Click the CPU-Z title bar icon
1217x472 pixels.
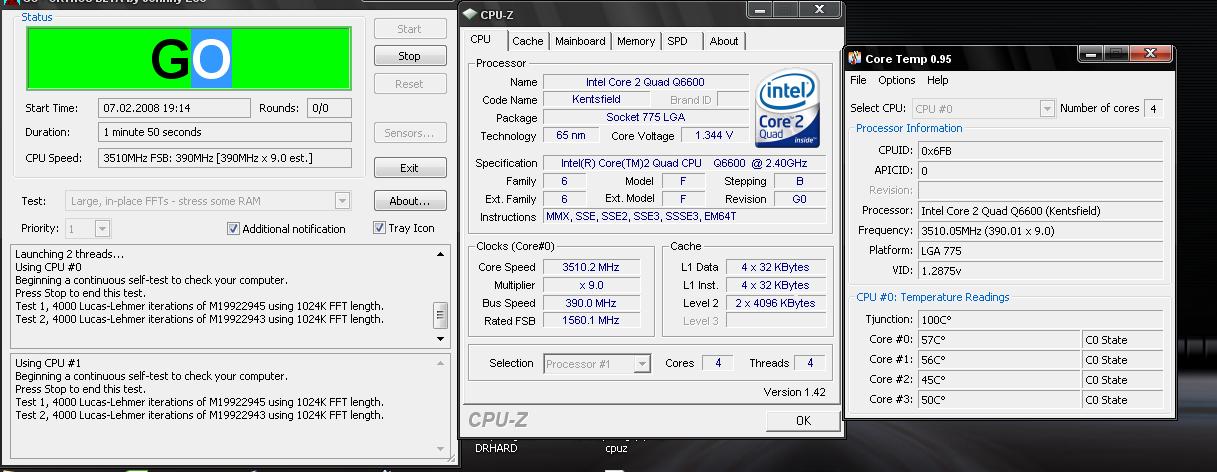tap(471, 14)
